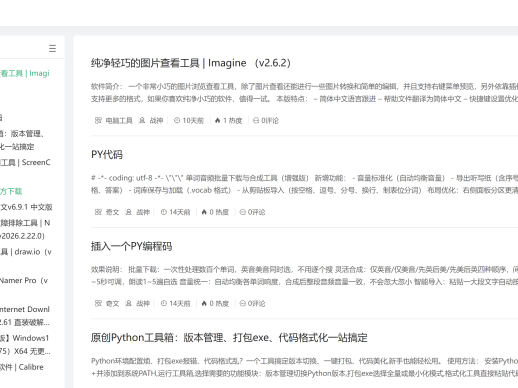
Task: Click 14天前 timestamp on PY代码 post
Action: (x=180, y=212)
